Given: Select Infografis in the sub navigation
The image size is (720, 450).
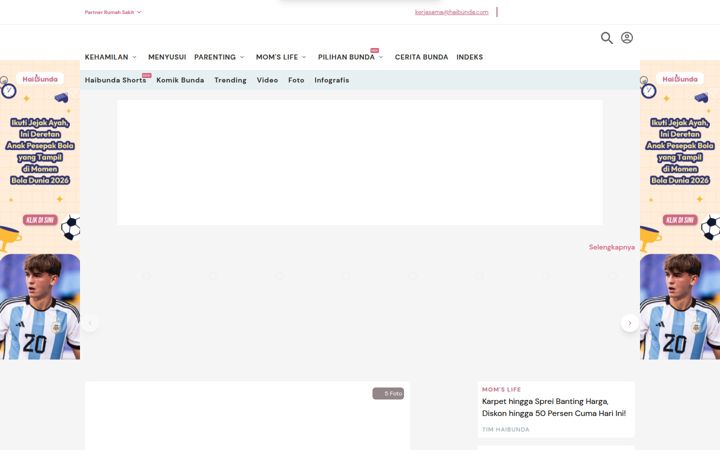Looking at the screenshot, I should 332,80.
